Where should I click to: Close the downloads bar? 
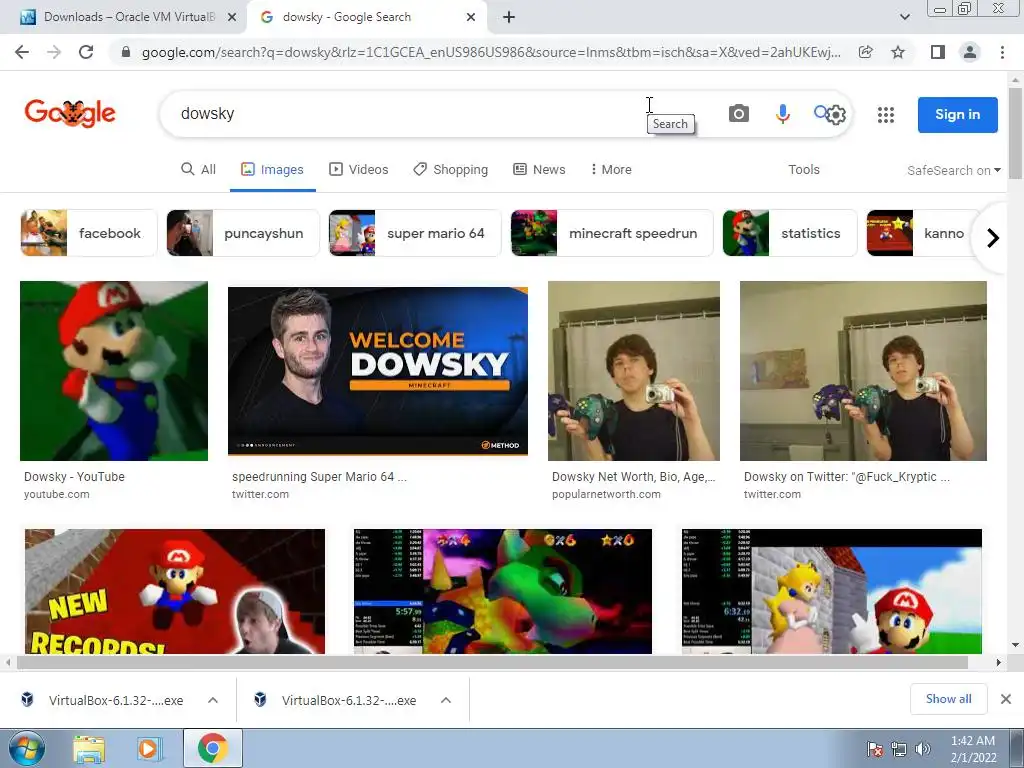click(x=1006, y=699)
